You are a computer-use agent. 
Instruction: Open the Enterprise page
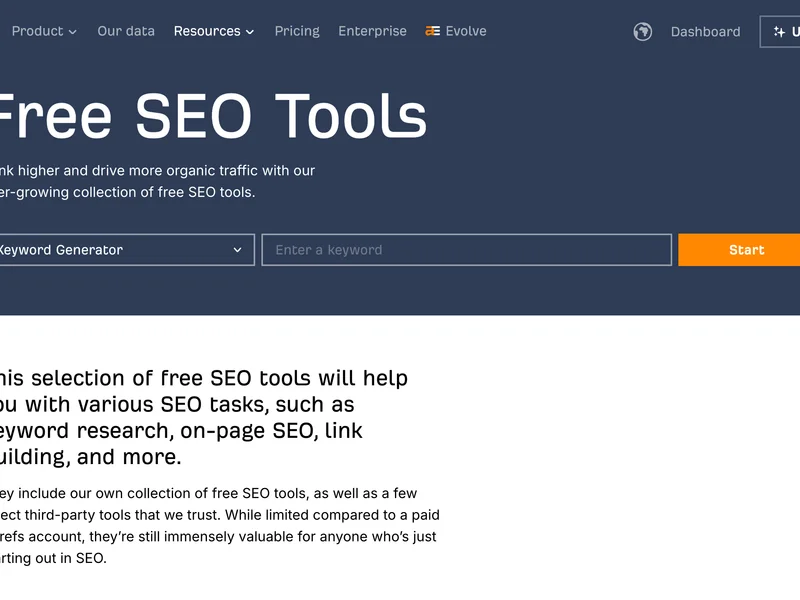pyautogui.click(x=372, y=31)
